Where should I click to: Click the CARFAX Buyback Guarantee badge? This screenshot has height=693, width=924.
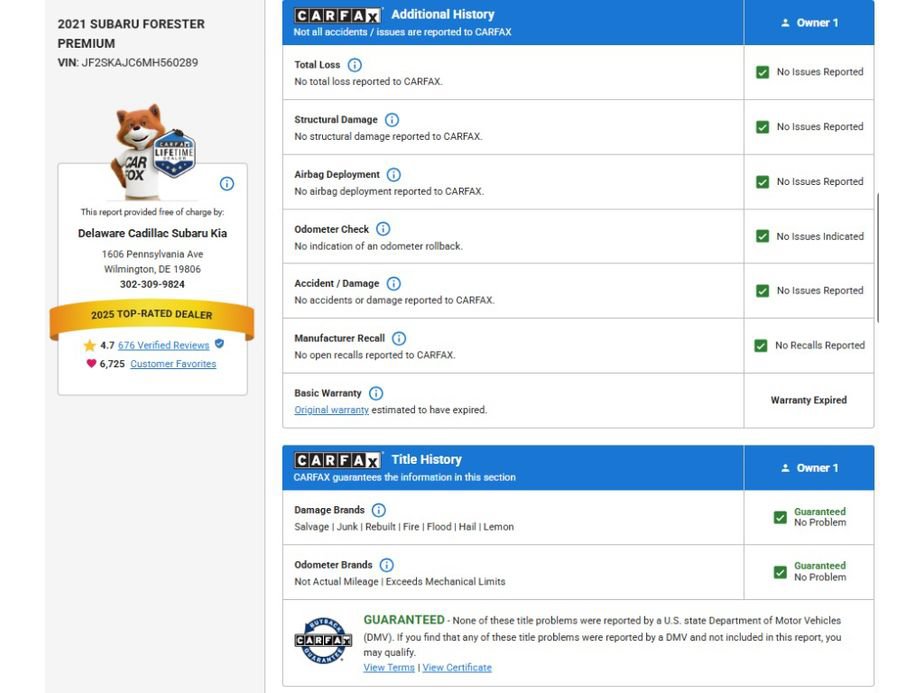click(323, 640)
